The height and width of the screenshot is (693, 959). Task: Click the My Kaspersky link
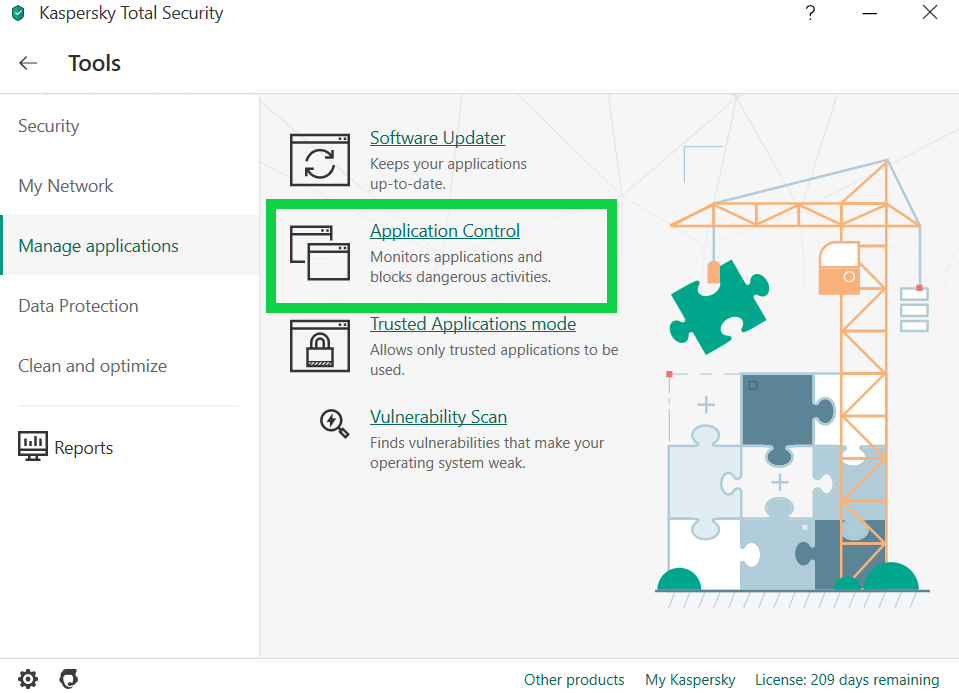pyautogui.click(x=690, y=680)
